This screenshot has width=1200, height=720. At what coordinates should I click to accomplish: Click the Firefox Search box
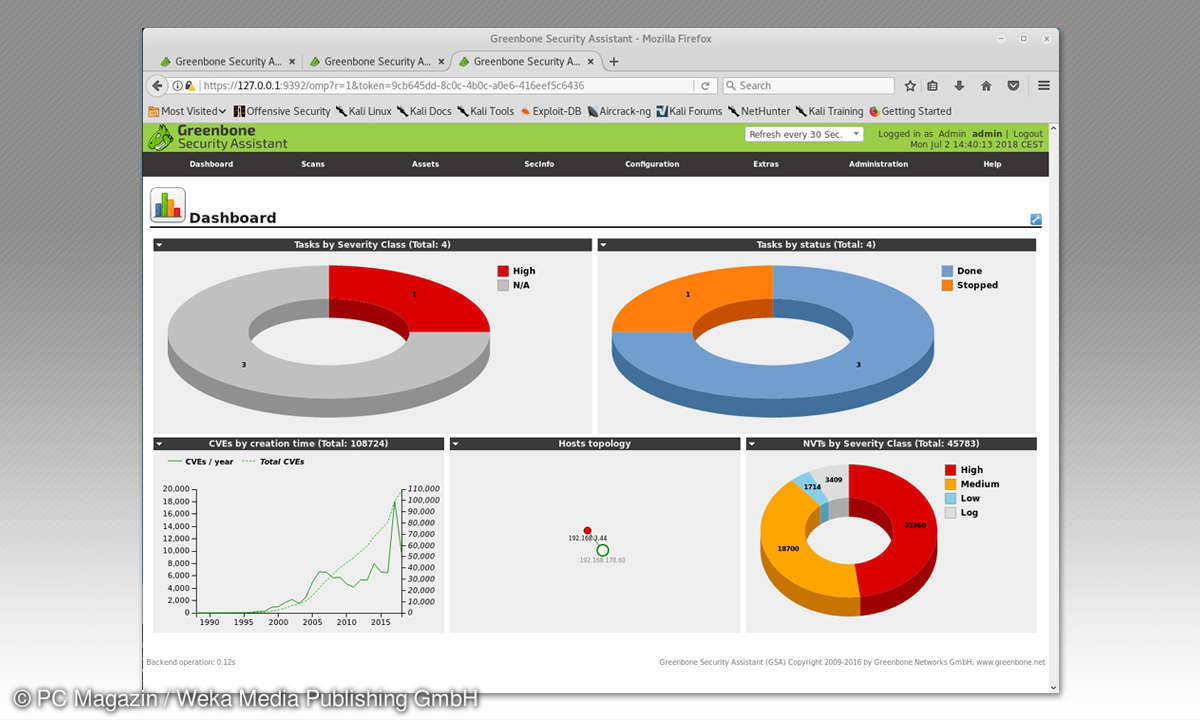point(808,86)
